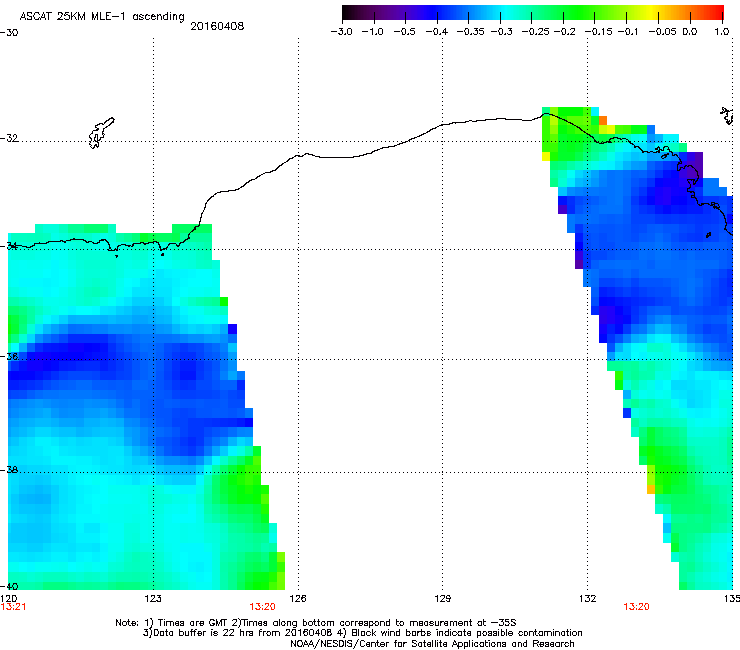This screenshot has height=650, width=740.
Task: Click the colorbar label 0.0
Action: pos(690,32)
